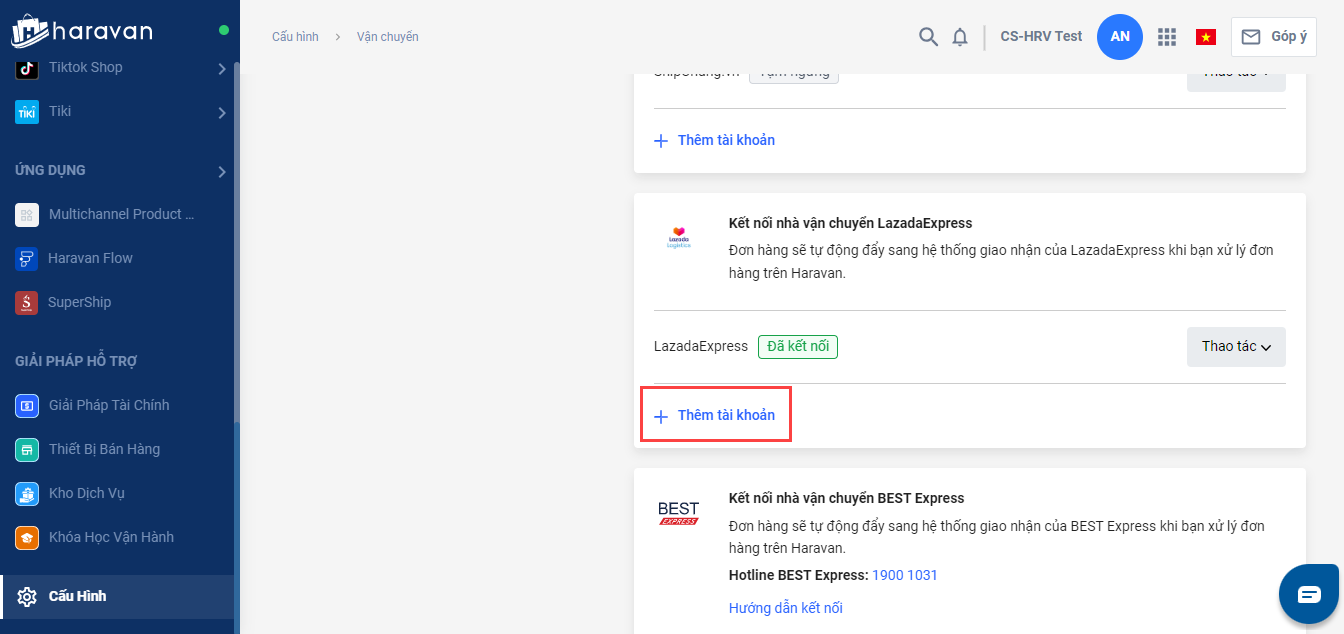Viewport: 1344px width, 634px height.
Task: Open BEST Express Hướng dẫn kết nối link
Action: pos(785,608)
